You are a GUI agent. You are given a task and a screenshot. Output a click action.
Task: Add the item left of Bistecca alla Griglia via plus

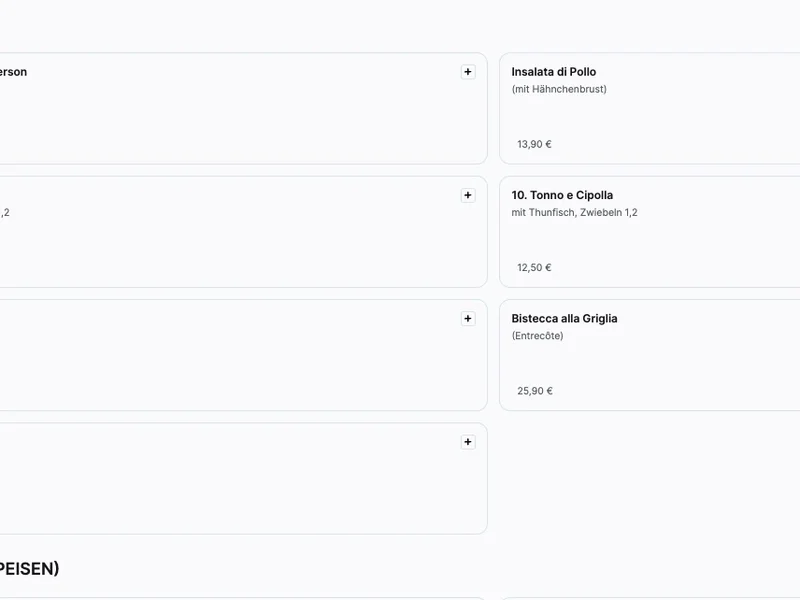pyautogui.click(x=468, y=319)
